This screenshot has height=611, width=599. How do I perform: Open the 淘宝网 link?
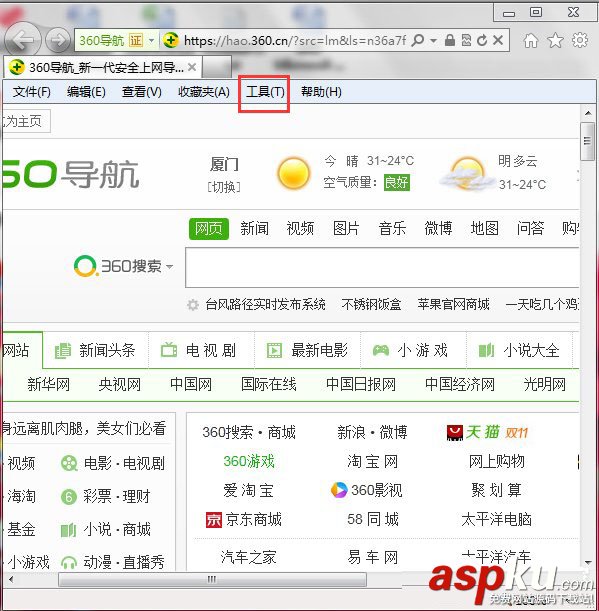372,462
